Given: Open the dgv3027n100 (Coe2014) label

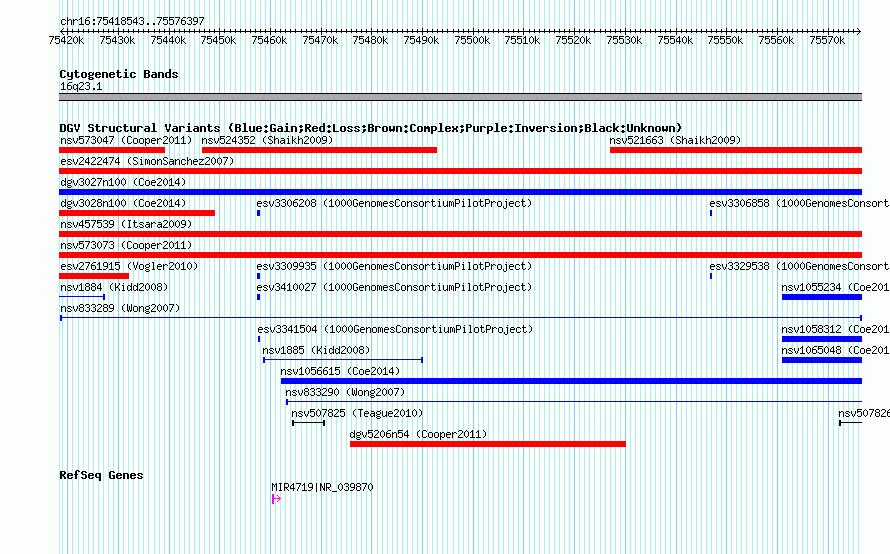Looking at the screenshot, I should (123, 182).
